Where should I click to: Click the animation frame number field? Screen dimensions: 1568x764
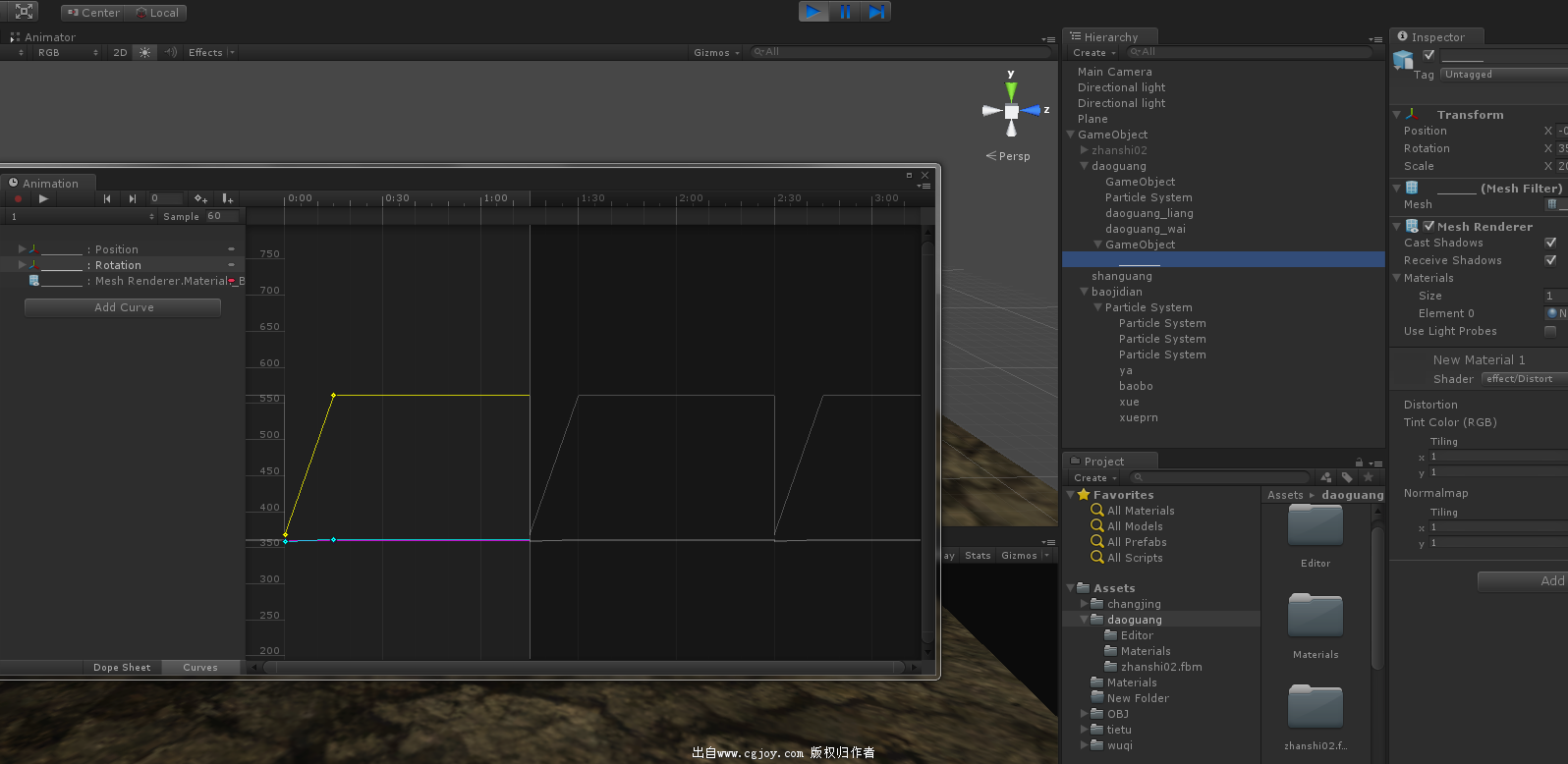165,198
